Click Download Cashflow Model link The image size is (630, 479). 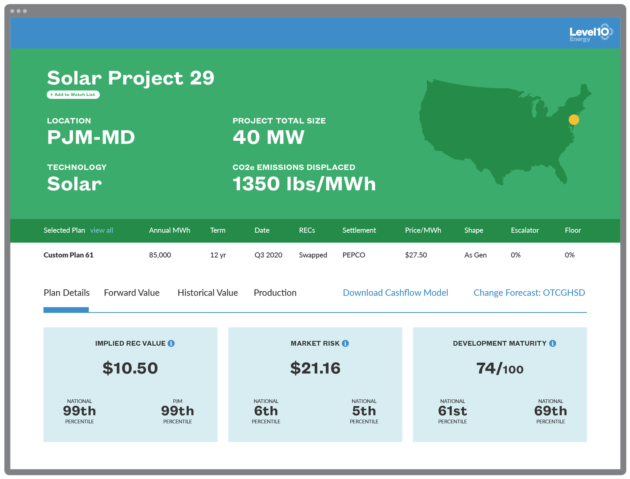click(x=395, y=293)
